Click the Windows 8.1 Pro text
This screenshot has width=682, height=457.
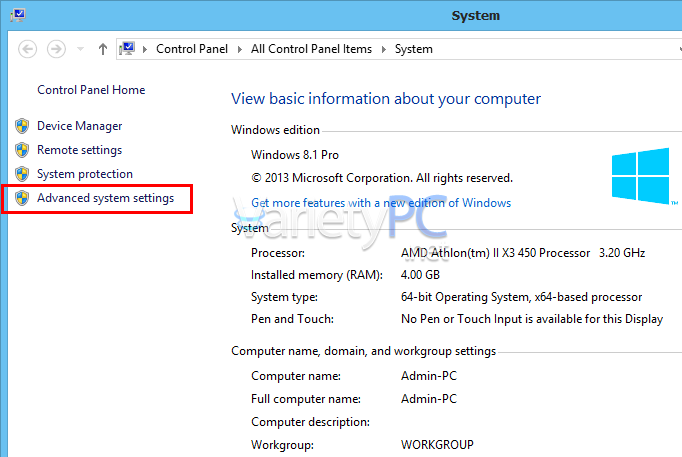295,155
